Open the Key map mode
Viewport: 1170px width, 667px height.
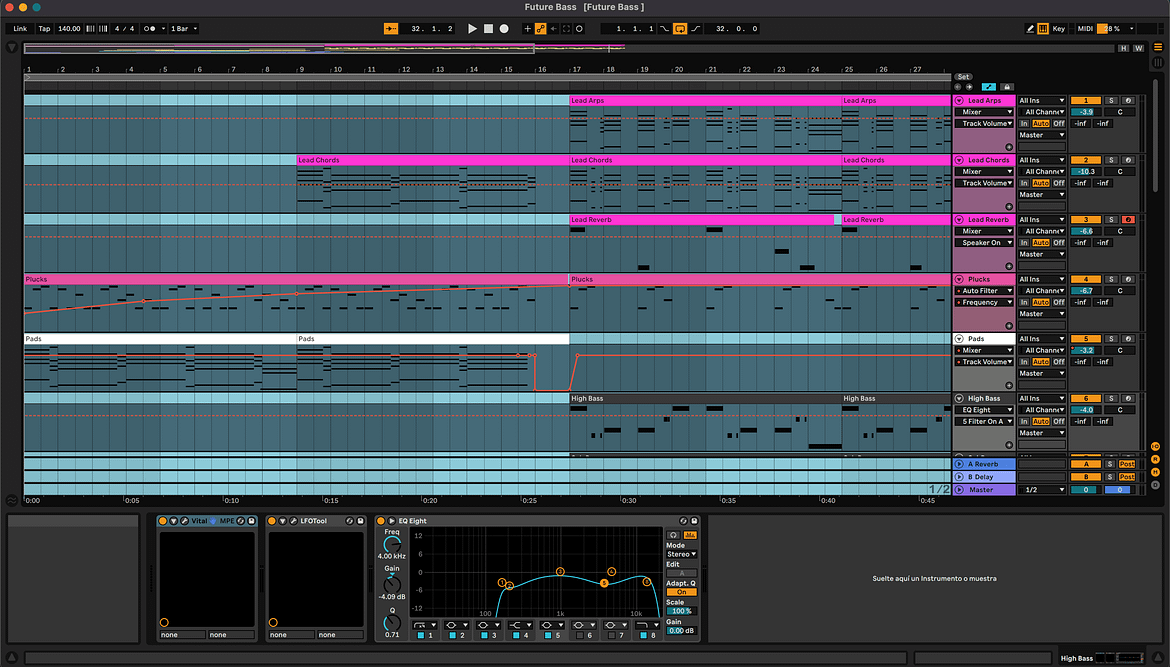click(x=1058, y=29)
